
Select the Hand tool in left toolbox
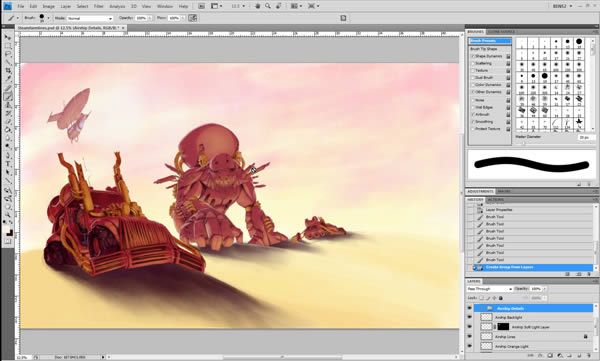pyautogui.click(x=8, y=207)
